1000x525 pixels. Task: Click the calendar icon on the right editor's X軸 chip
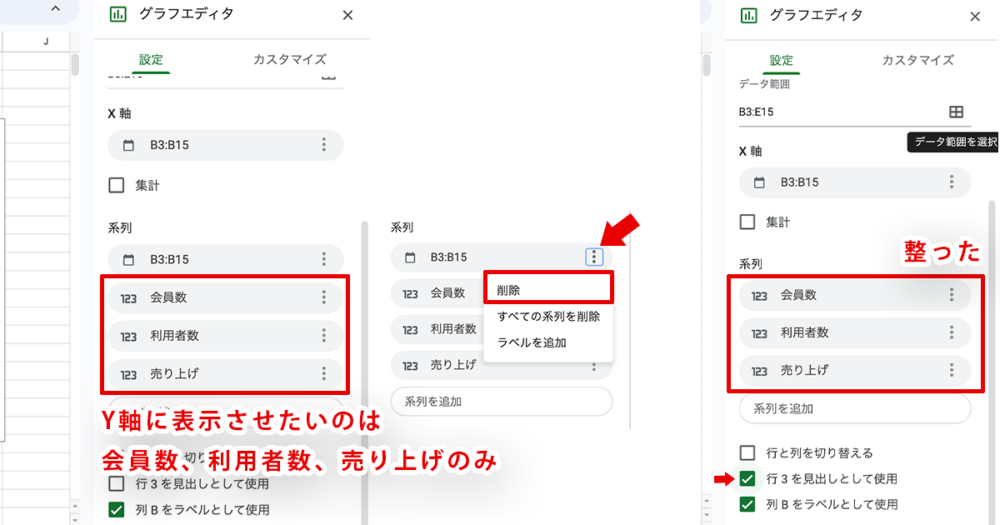pyautogui.click(x=759, y=182)
